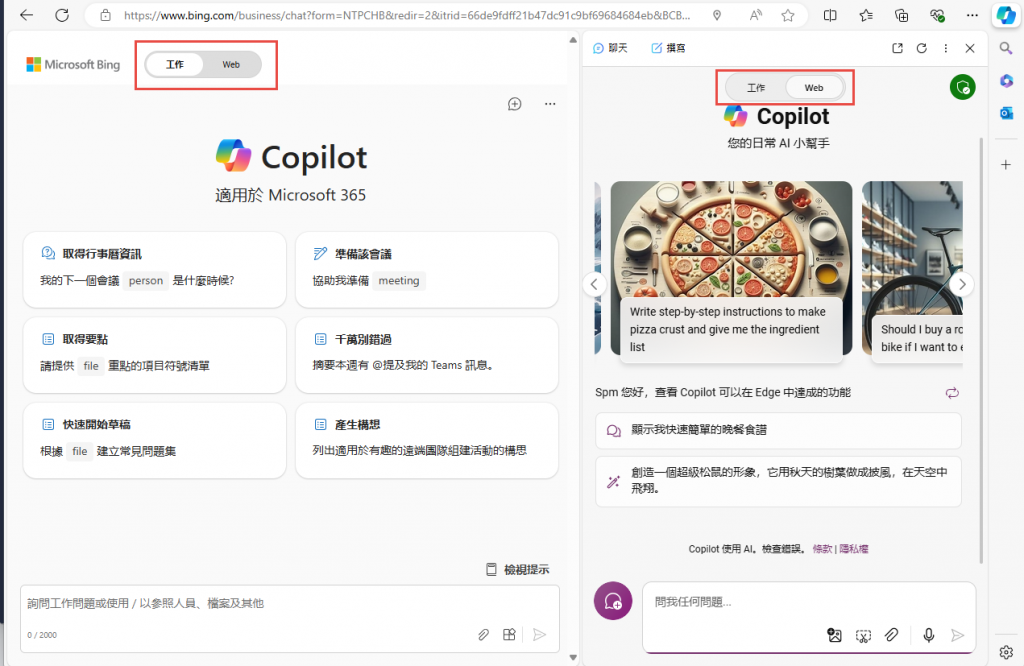Screen dimensions: 1024x666
Task: Go back with the browser back arrow
Action: pos(26,15)
